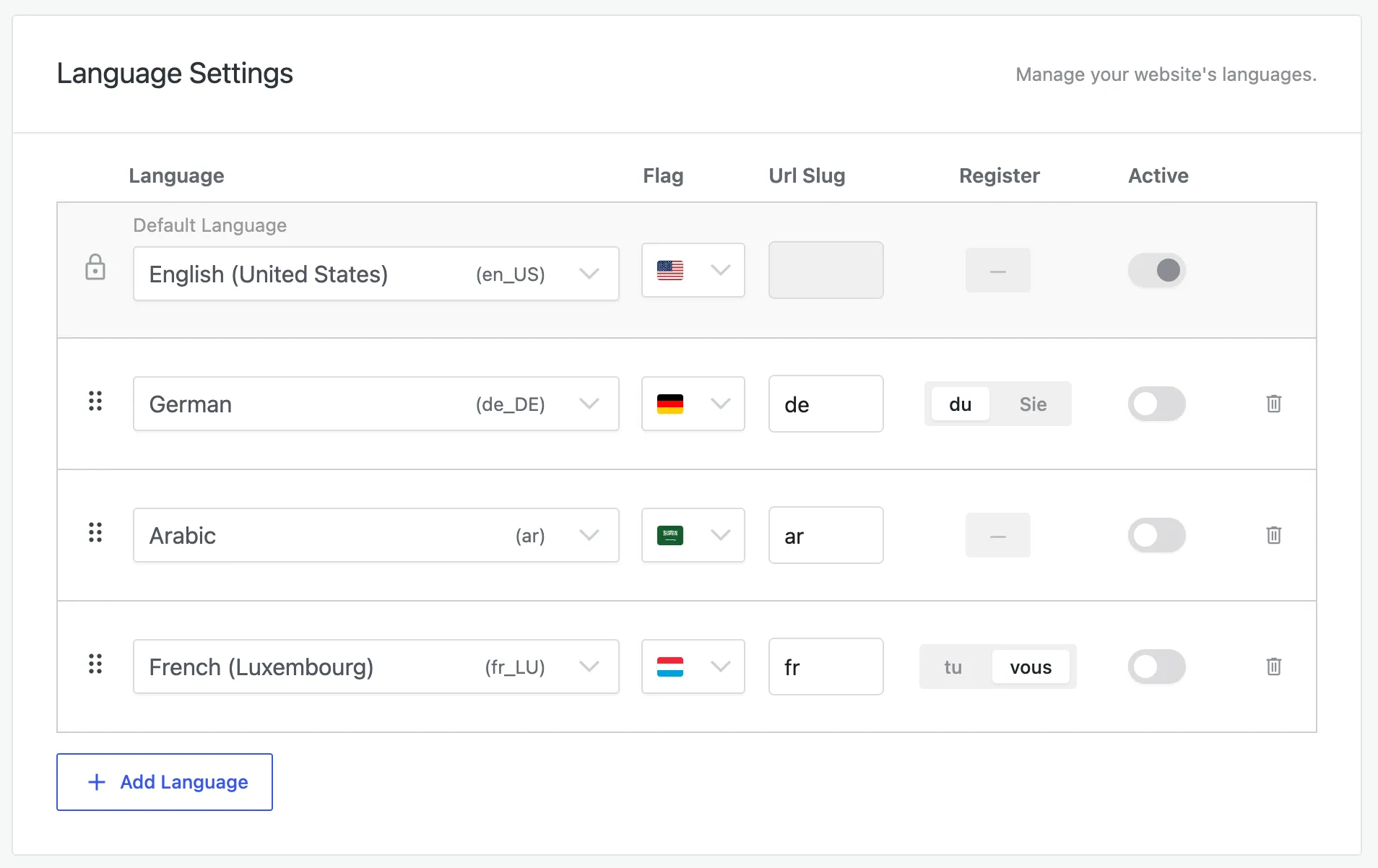Select the 'vous' register for French
This screenshot has height=868, width=1378.
click(x=1031, y=667)
